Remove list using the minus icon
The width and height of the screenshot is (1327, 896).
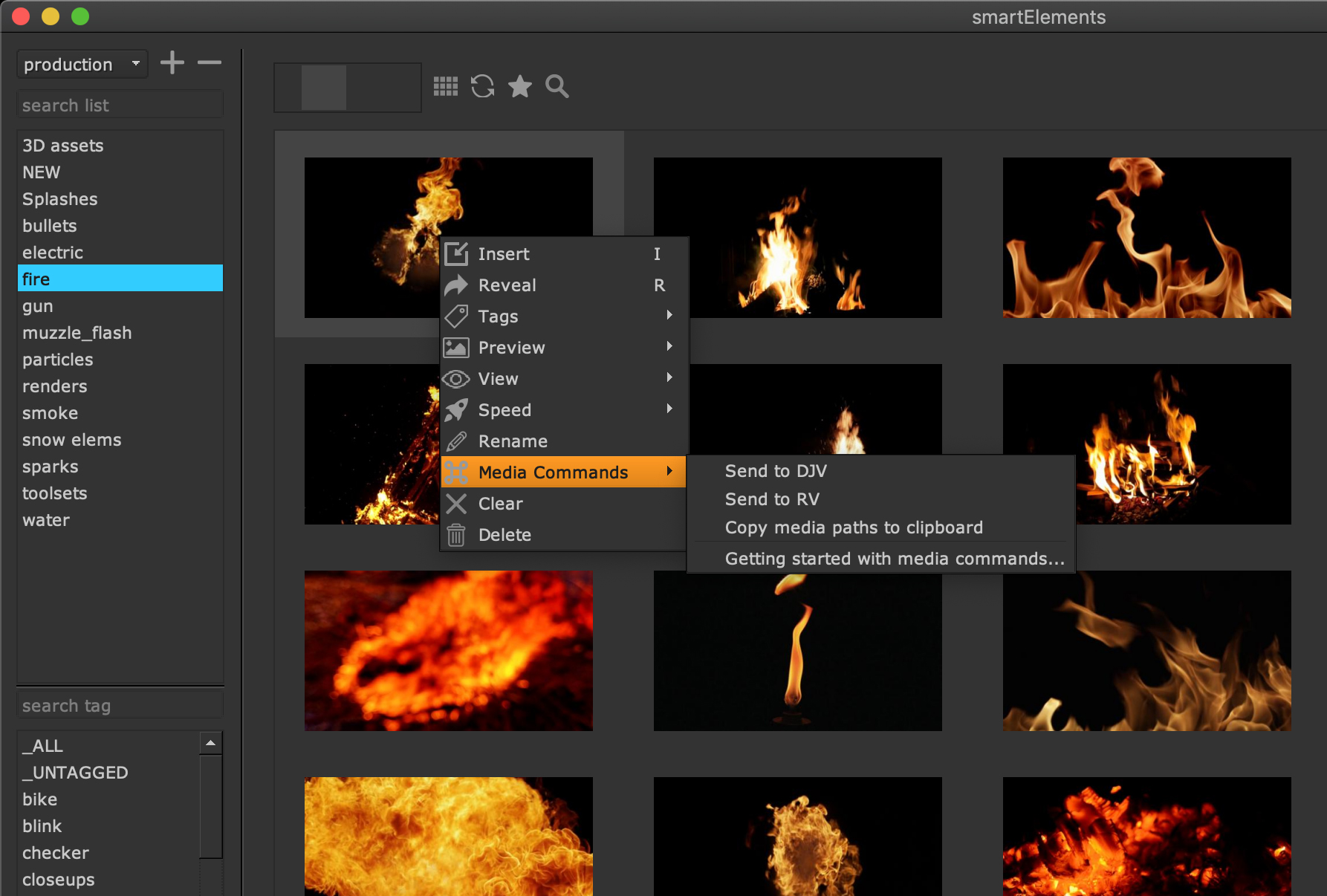(x=210, y=63)
